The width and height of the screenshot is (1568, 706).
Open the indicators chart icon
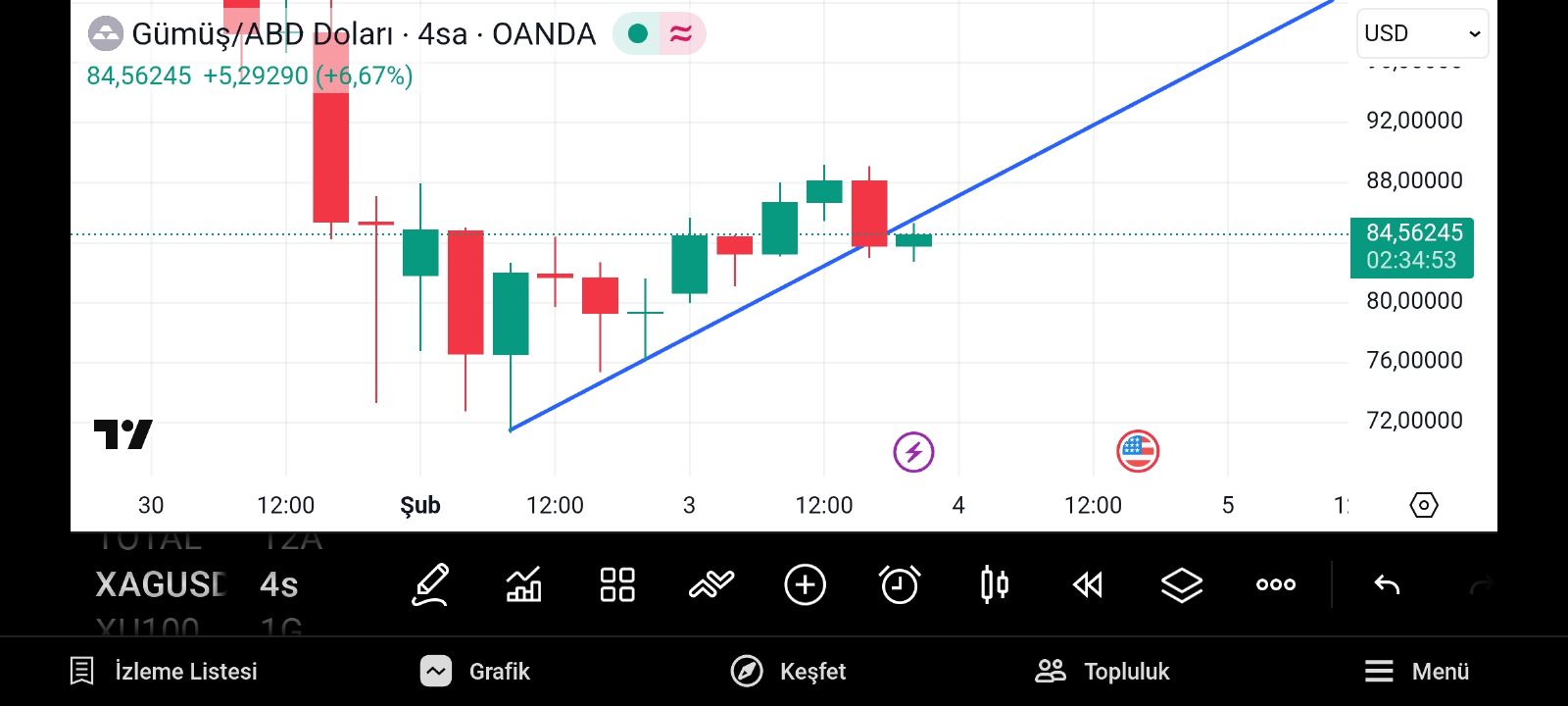523,585
